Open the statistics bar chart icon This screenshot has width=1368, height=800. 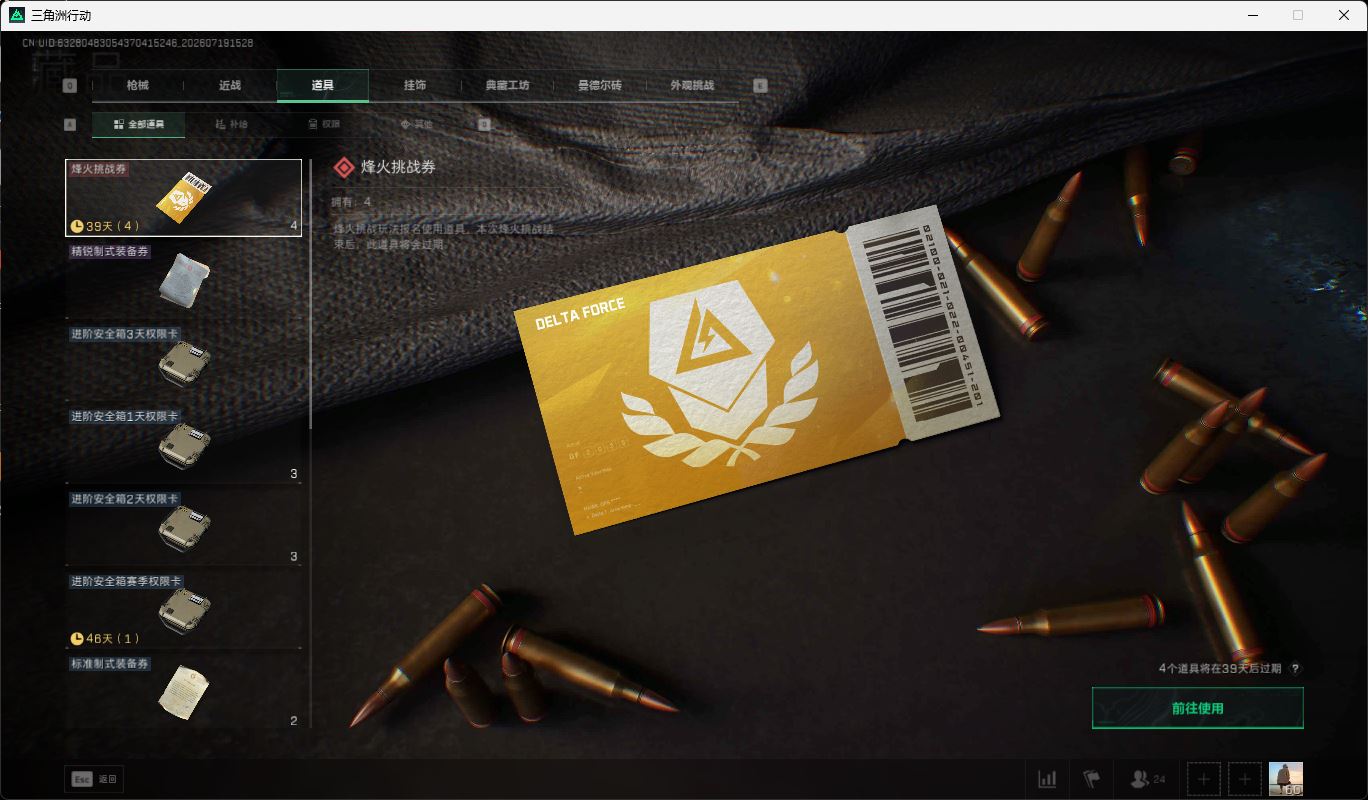click(1047, 779)
